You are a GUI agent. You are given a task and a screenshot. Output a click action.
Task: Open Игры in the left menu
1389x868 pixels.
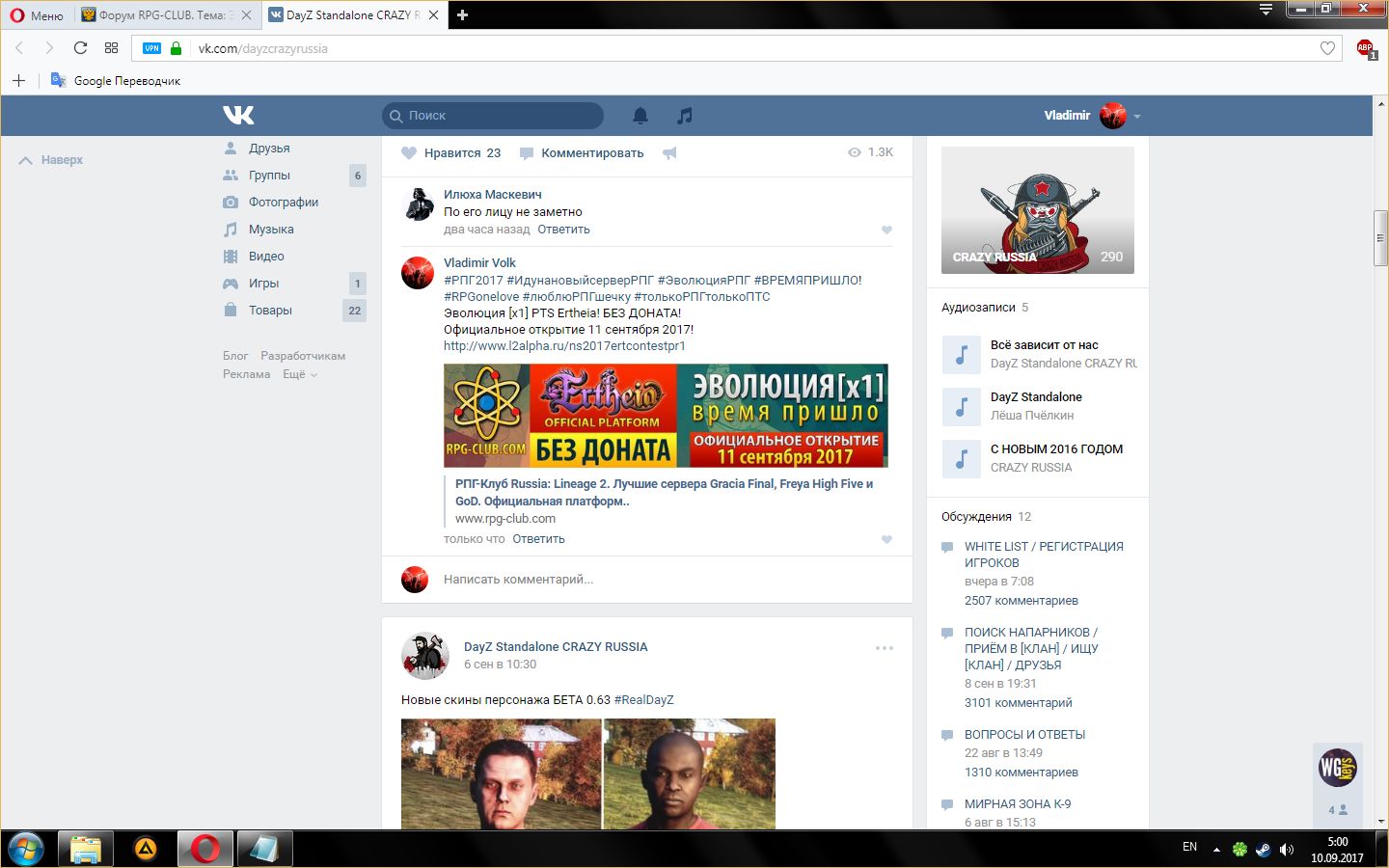[x=263, y=284]
